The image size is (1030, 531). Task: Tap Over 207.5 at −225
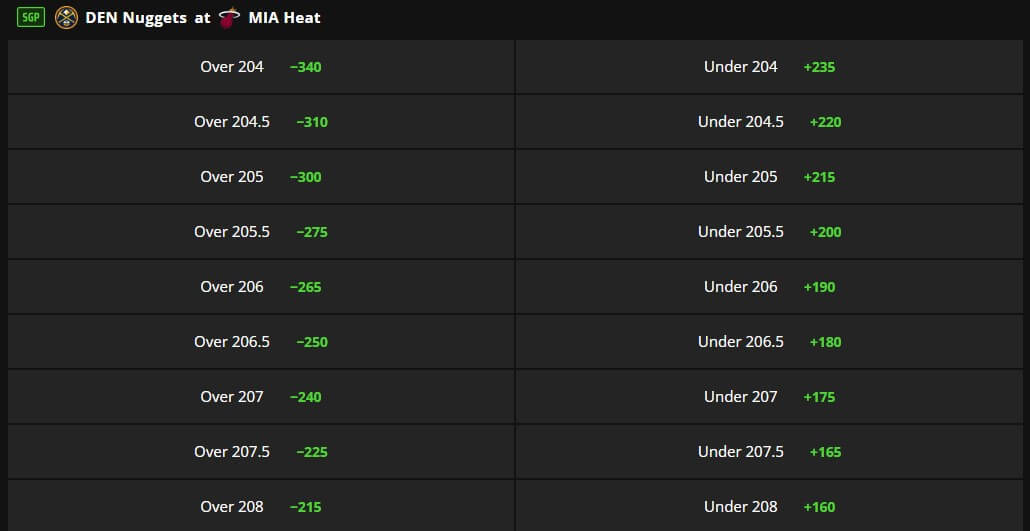[261, 452]
